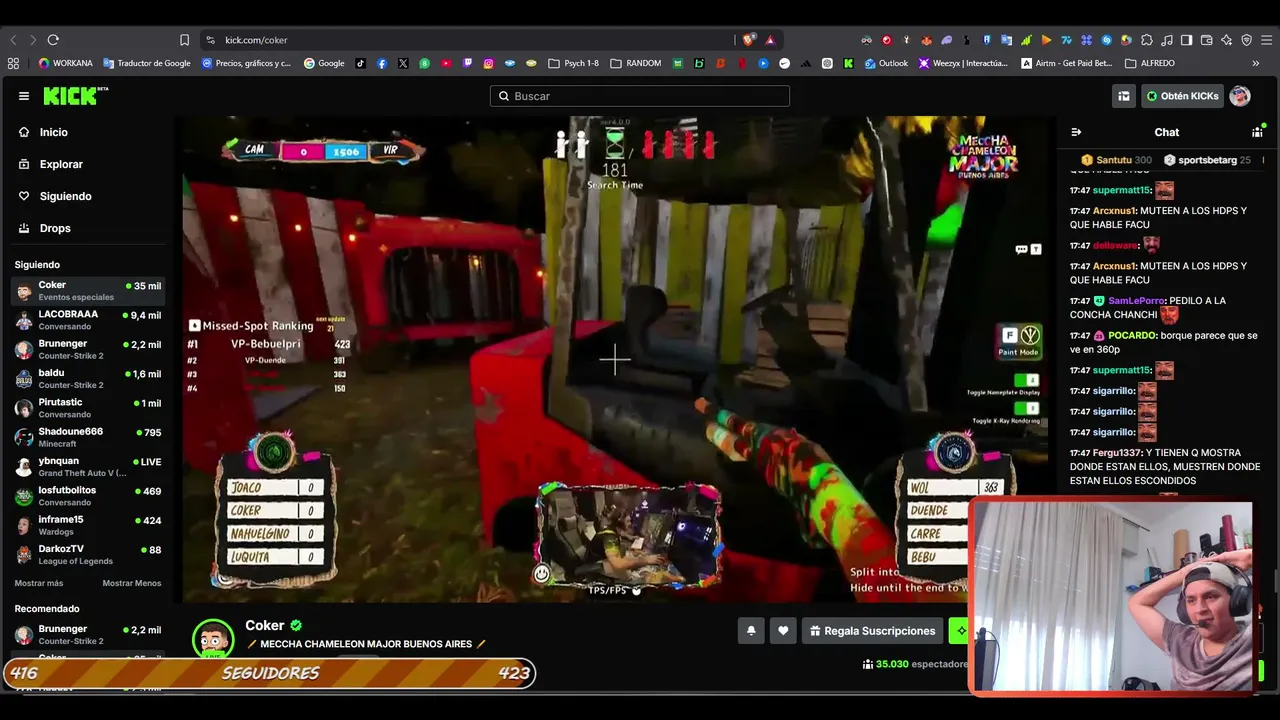Click Regala Suscripciones button

tap(873, 630)
